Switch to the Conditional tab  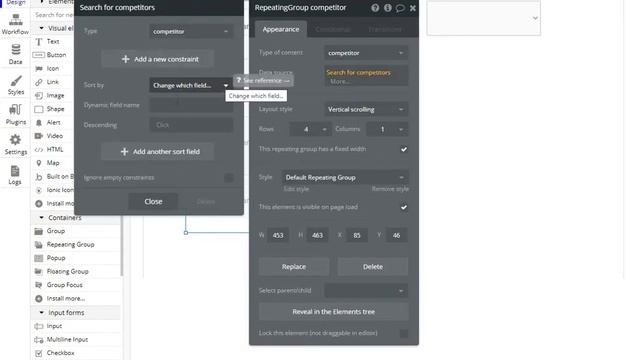click(x=333, y=29)
